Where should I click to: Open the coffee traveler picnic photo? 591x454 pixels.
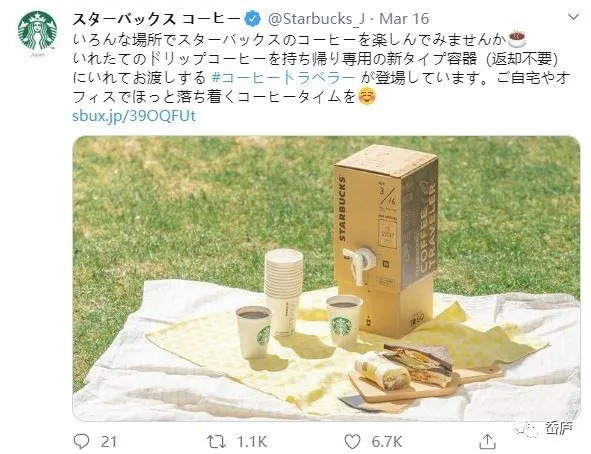click(x=326, y=278)
